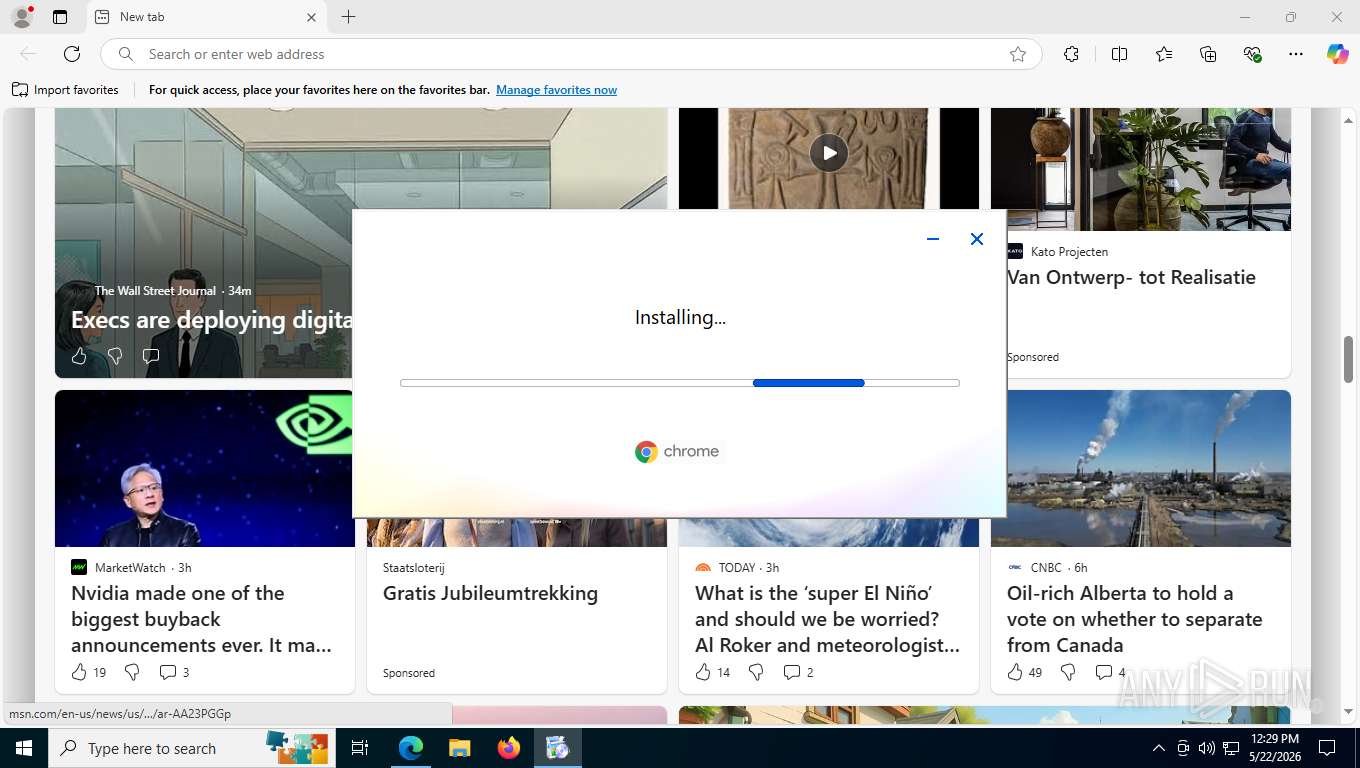Toggle split screen view
1360x768 pixels.
tap(1119, 54)
